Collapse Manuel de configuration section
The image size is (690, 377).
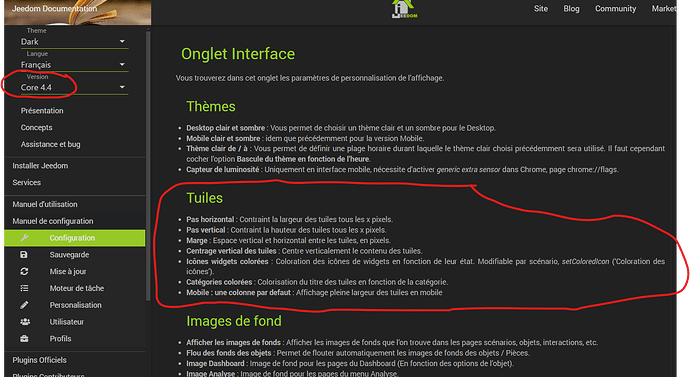53,221
